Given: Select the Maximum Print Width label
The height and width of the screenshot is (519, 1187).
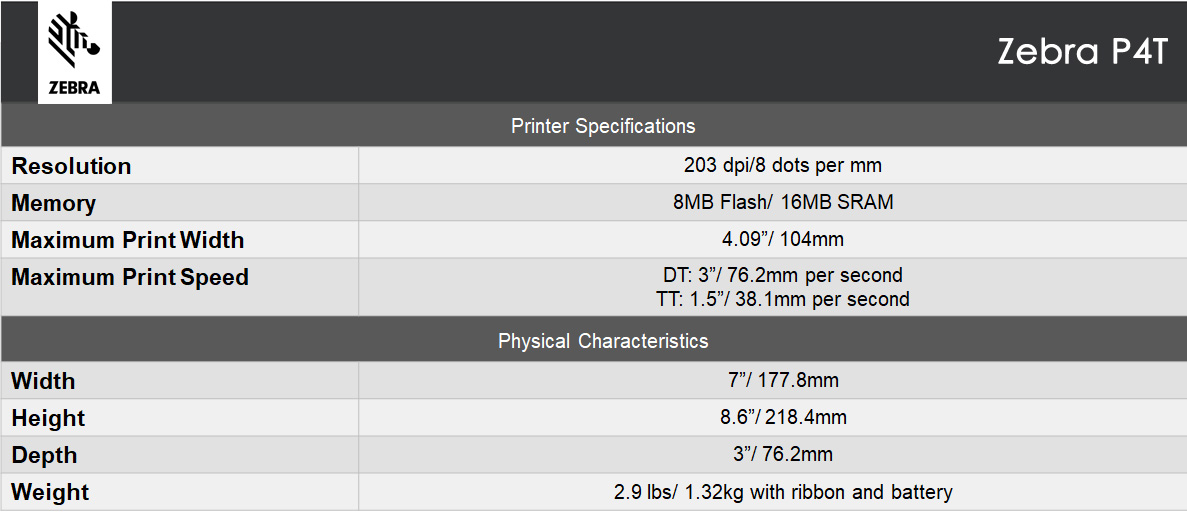Looking at the screenshot, I should [127, 240].
